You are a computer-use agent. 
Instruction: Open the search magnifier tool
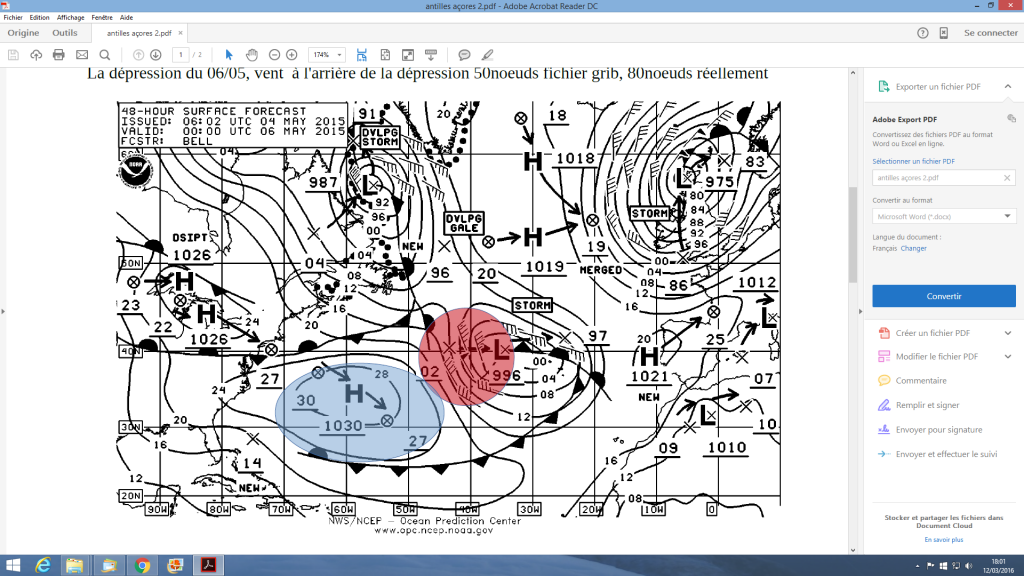pyautogui.click(x=104, y=55)
